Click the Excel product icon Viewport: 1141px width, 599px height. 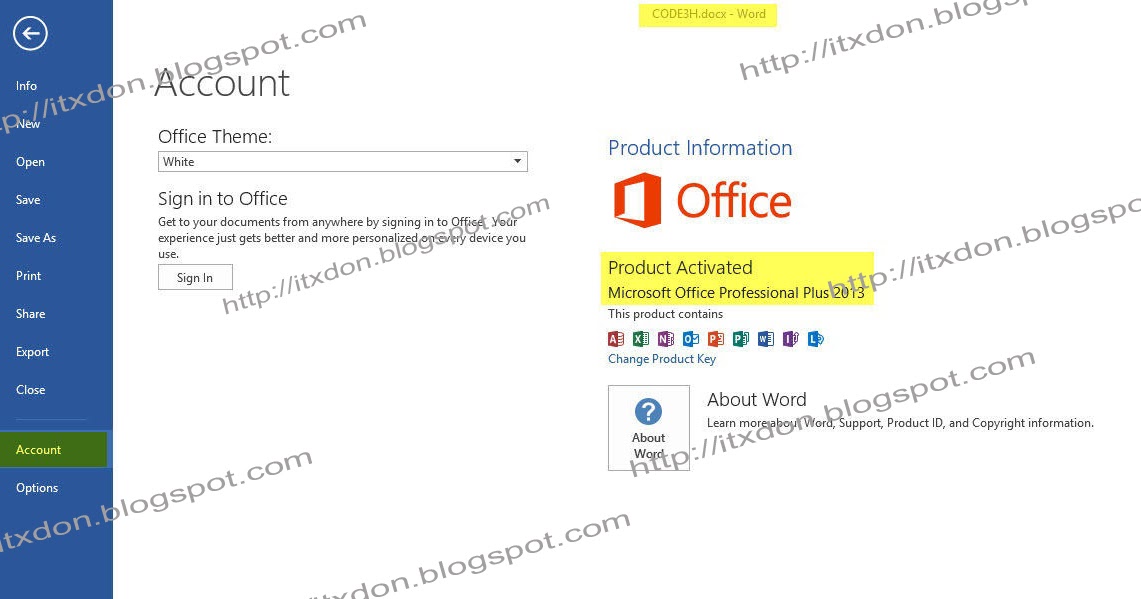[641, 338]
